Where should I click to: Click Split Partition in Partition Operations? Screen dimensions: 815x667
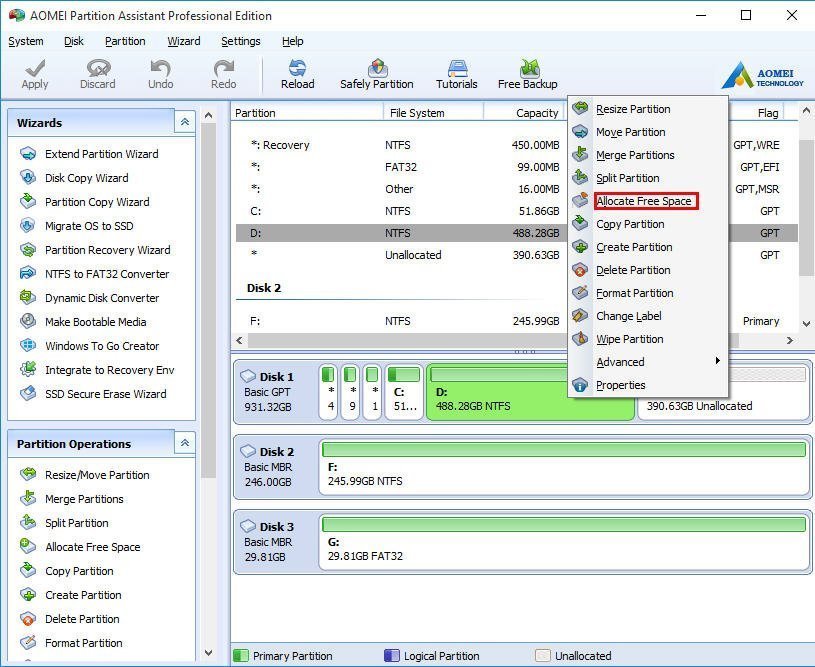coord(76,523)
